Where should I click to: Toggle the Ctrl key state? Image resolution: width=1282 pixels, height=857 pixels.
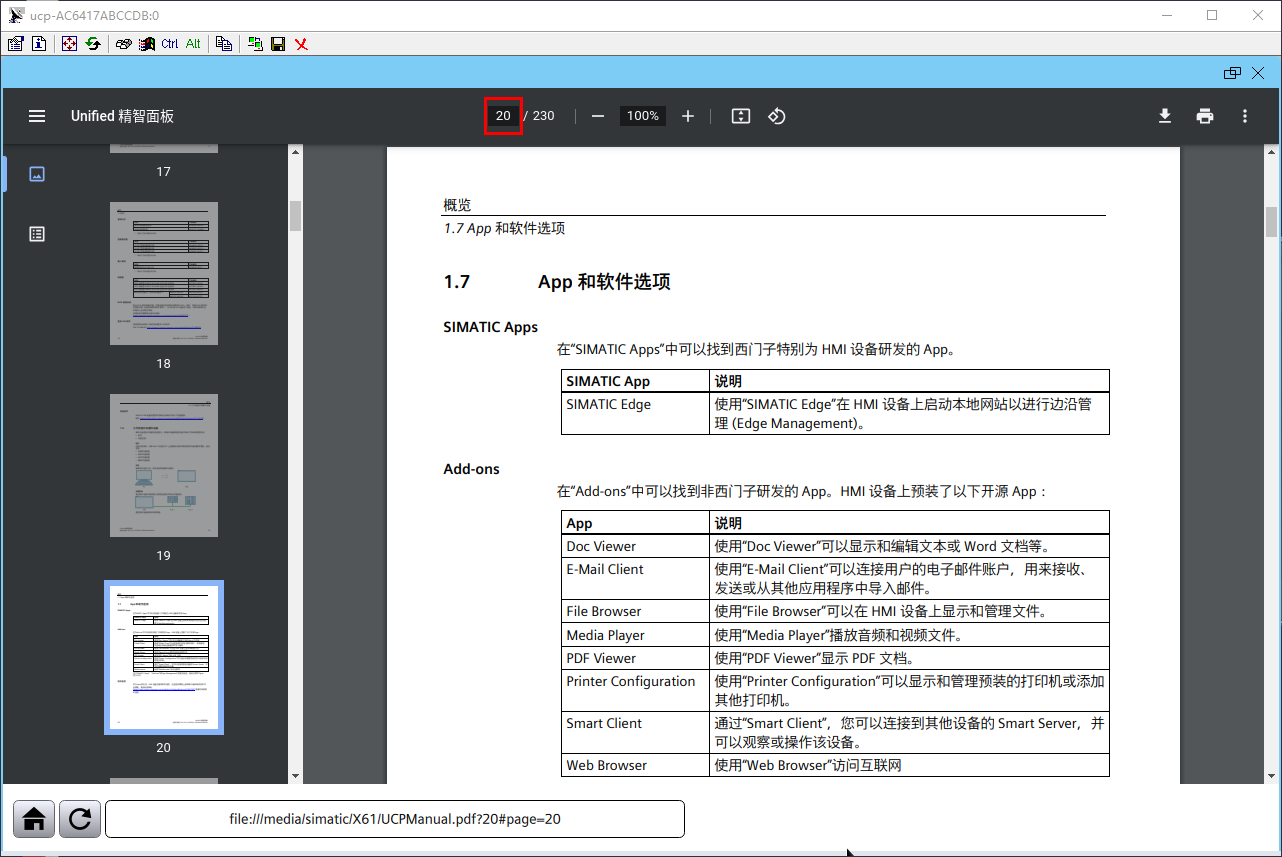point(170,44)
